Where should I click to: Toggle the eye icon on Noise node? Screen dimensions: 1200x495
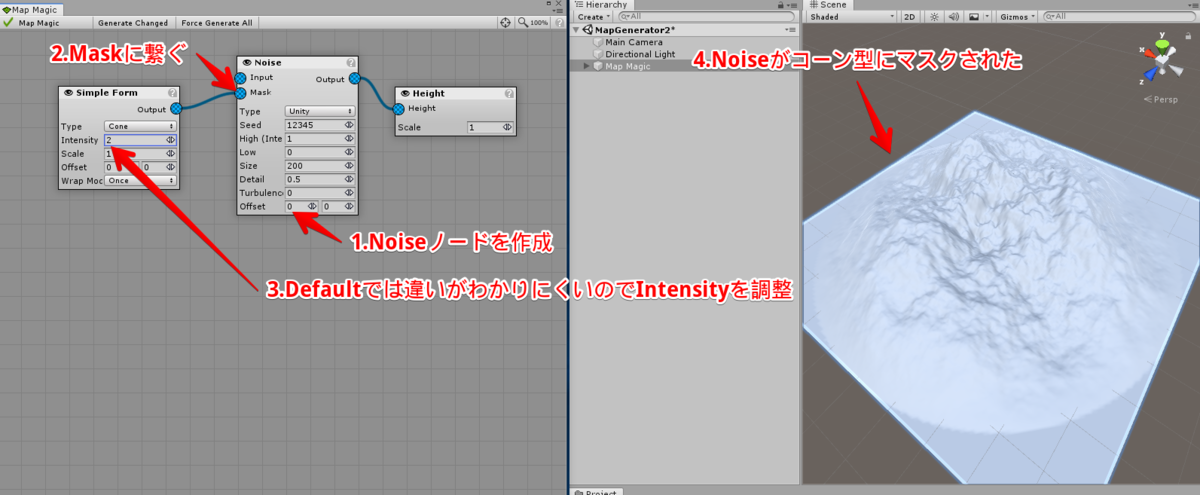246,63
